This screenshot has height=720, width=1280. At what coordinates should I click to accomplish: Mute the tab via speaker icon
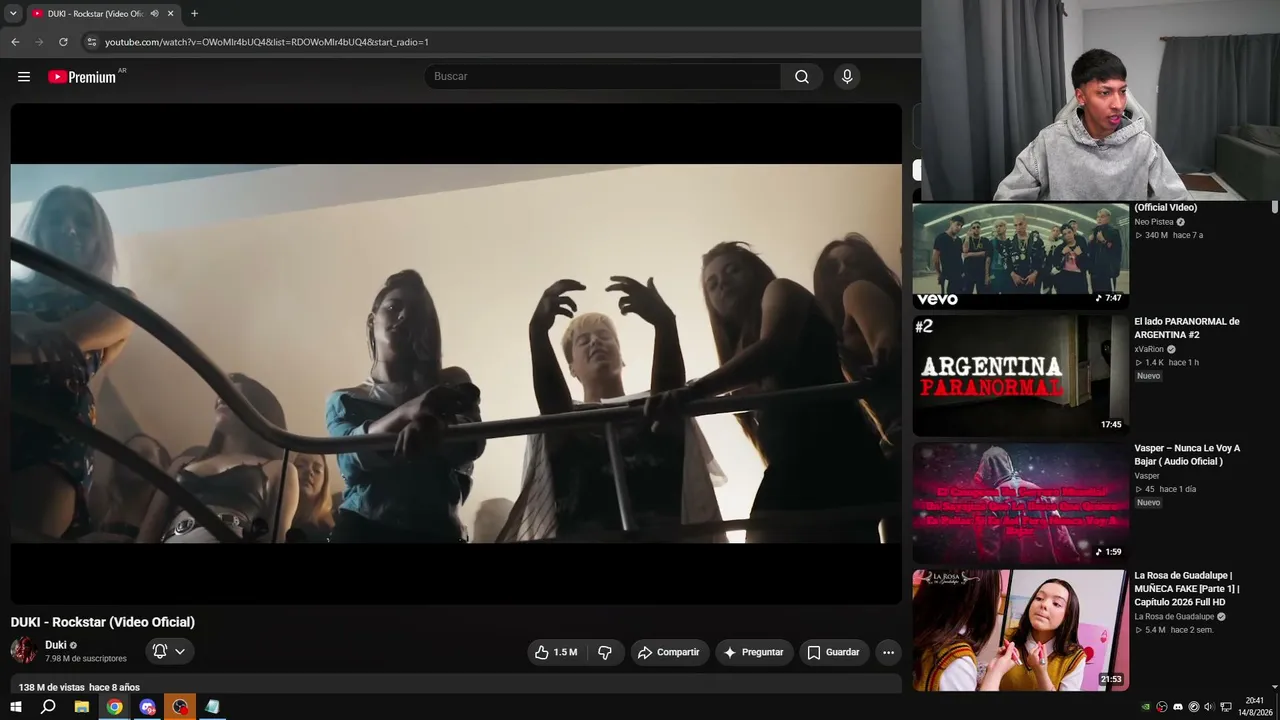click(x=154, y=14)
